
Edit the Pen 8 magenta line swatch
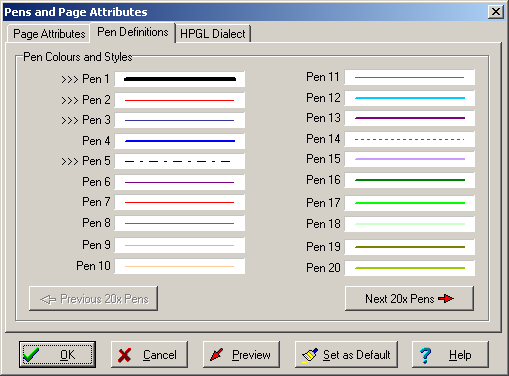point(180,223)
